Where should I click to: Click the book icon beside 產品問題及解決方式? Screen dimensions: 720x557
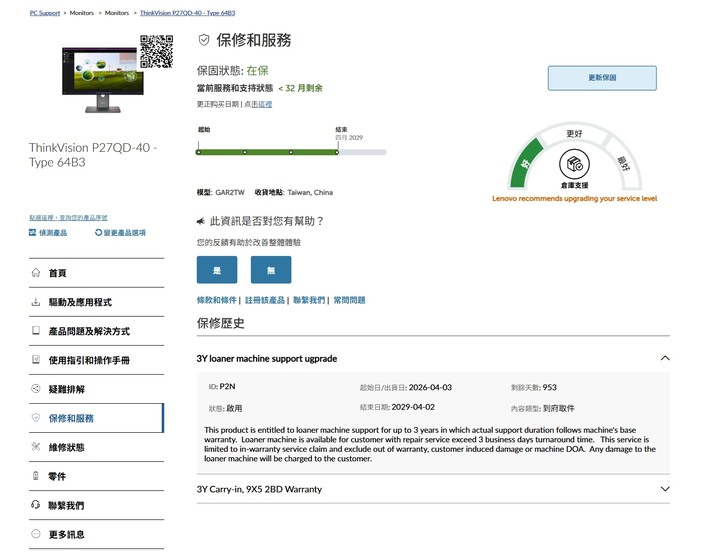36,330
